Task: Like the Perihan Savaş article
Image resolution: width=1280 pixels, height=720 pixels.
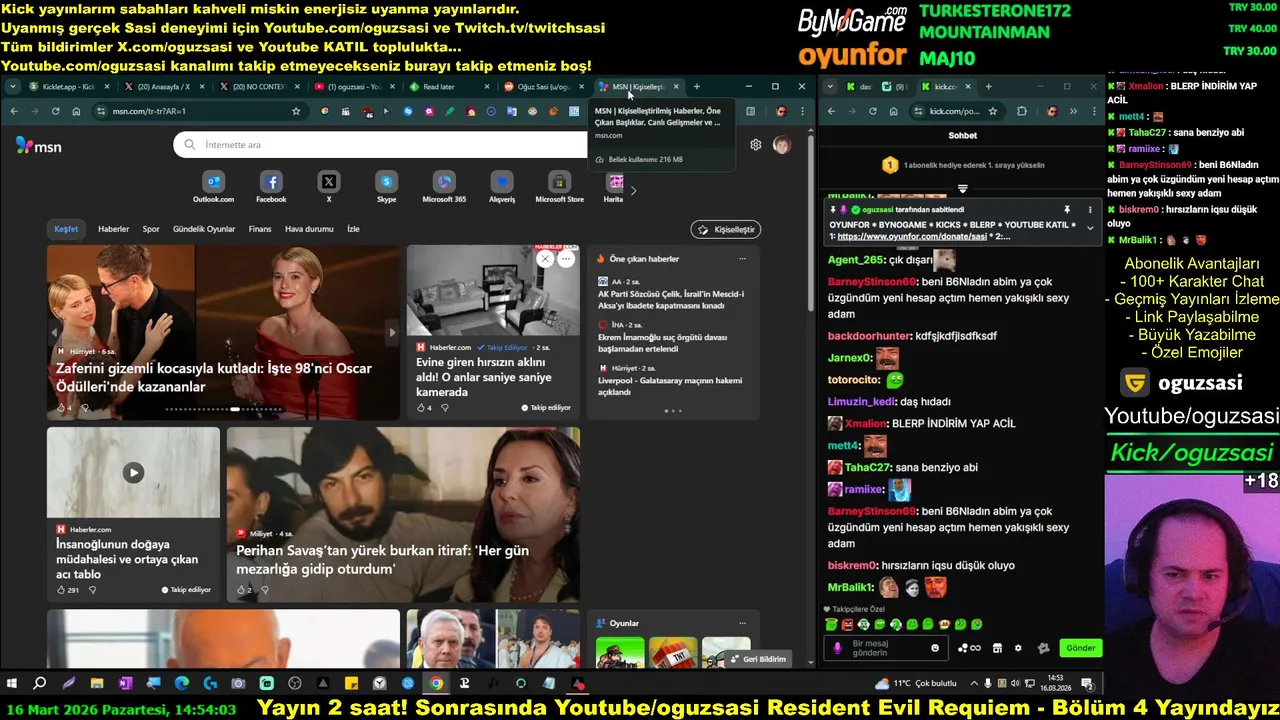Action: [x=243, y=590]
